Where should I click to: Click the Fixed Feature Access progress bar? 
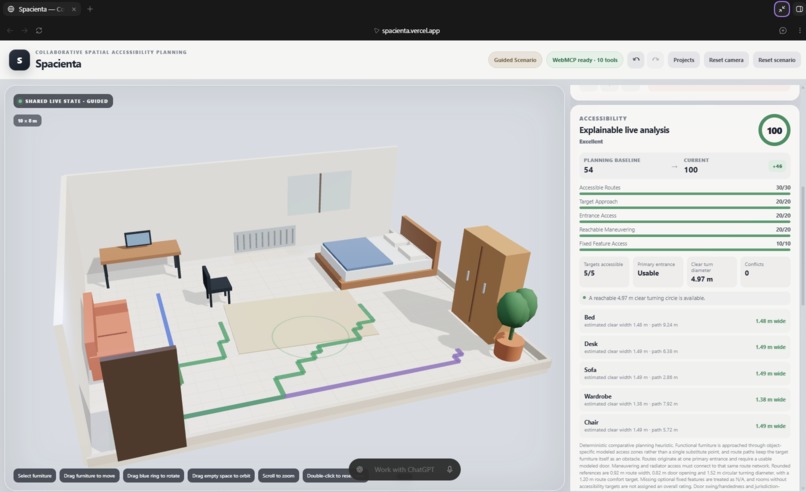point(685,250)
